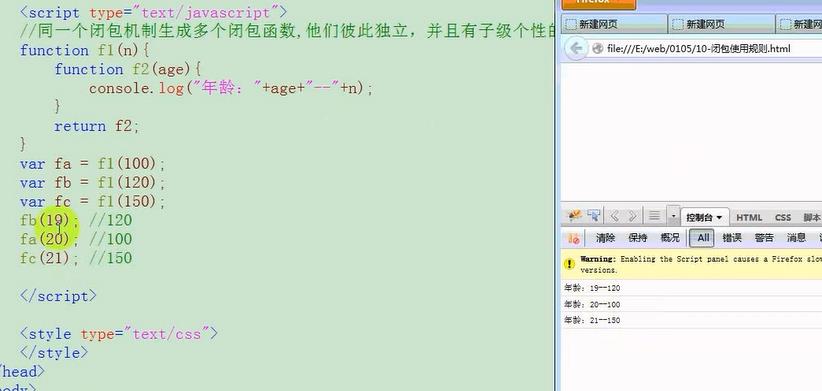Place cursor on 'var fb = f1(120);' line
822x391 pixels.
click(x=93, y=183)
